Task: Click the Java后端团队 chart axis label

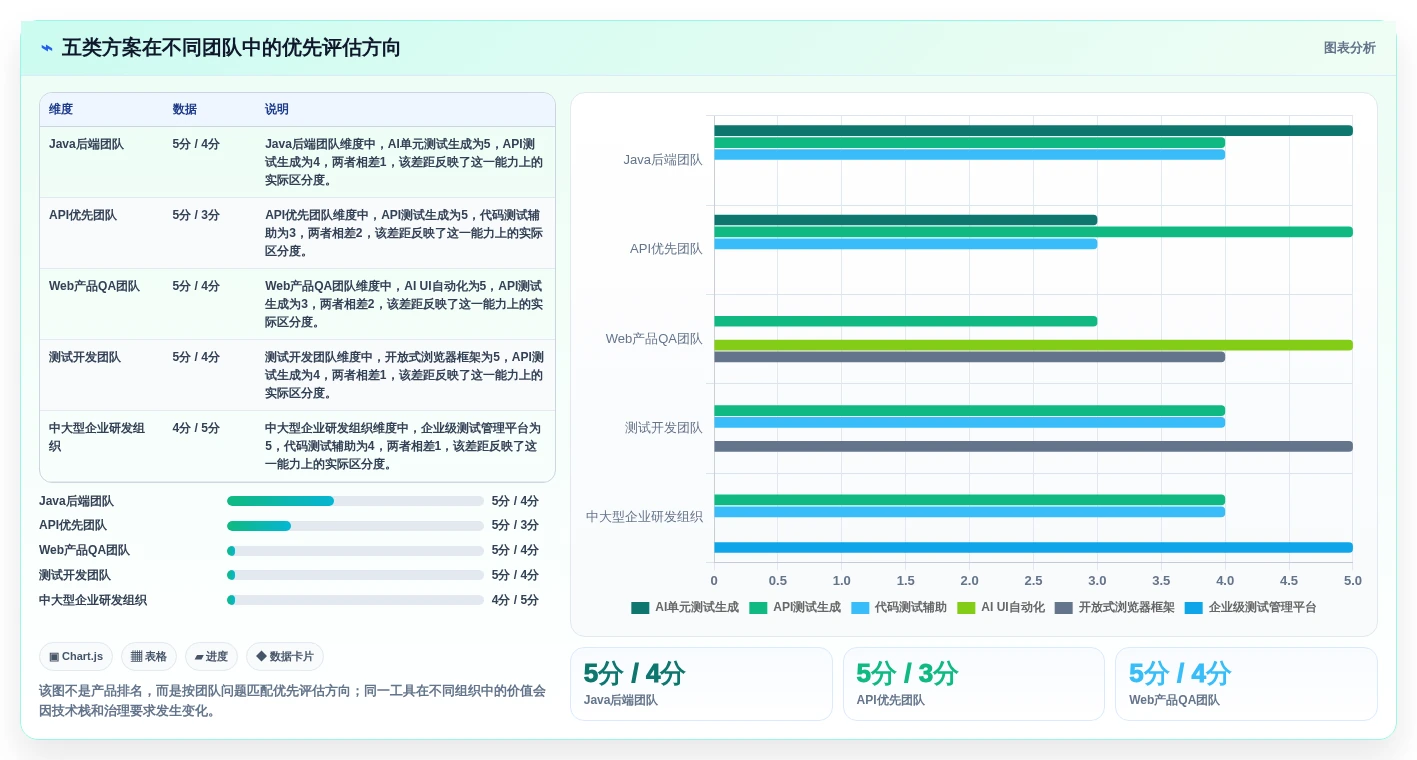Action: (663, 160)
